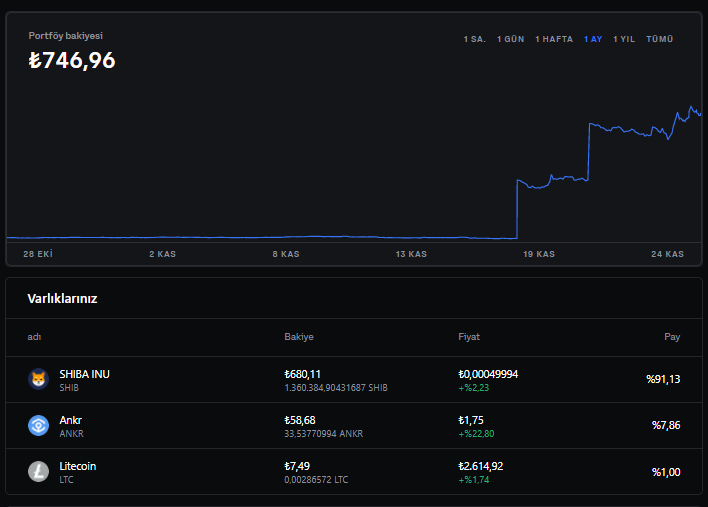Select the 1 HAFTA time range
This screenshot has width=708, height=507.
tap(554, 39)
